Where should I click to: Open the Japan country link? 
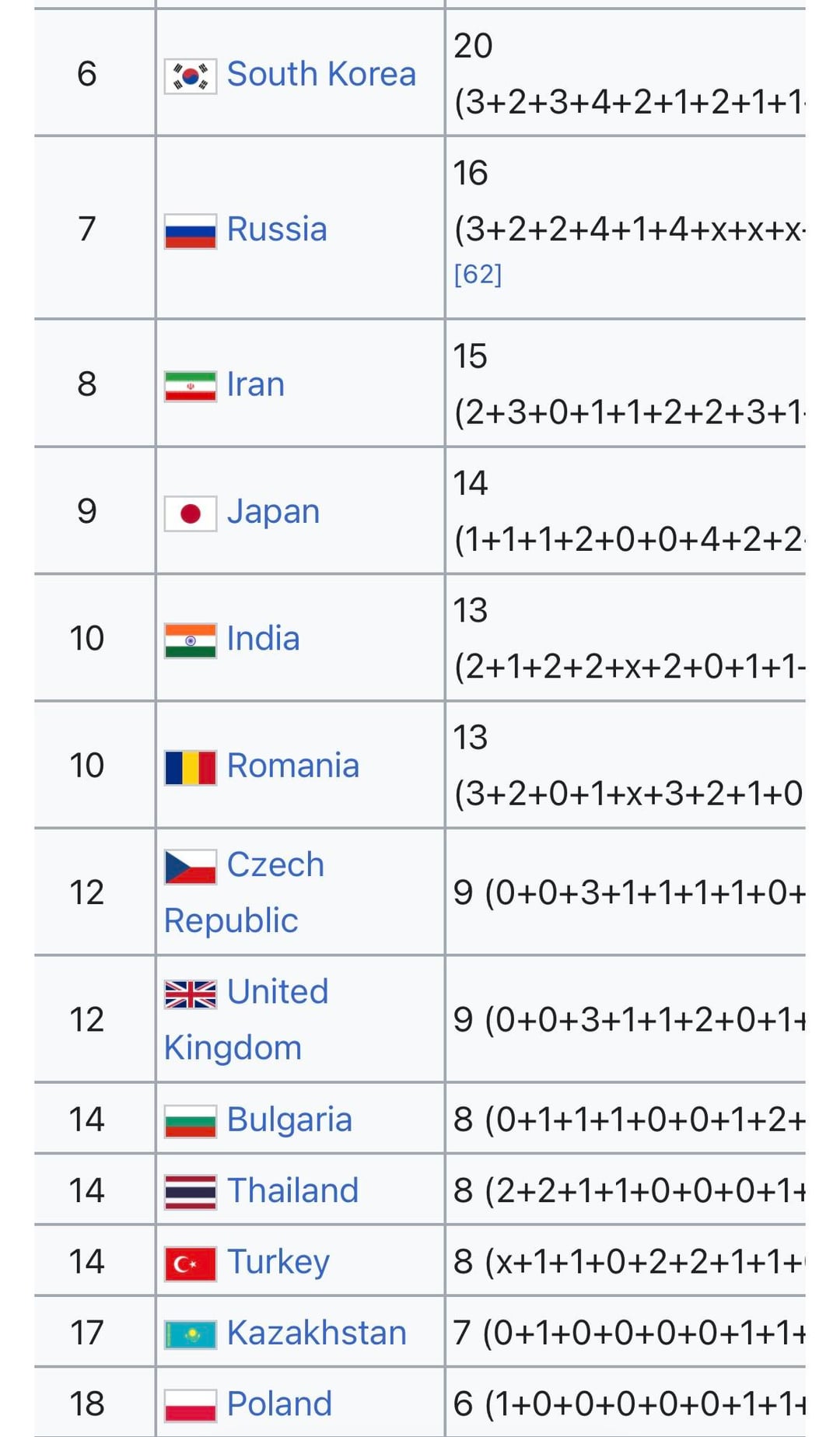coord(273,512)
